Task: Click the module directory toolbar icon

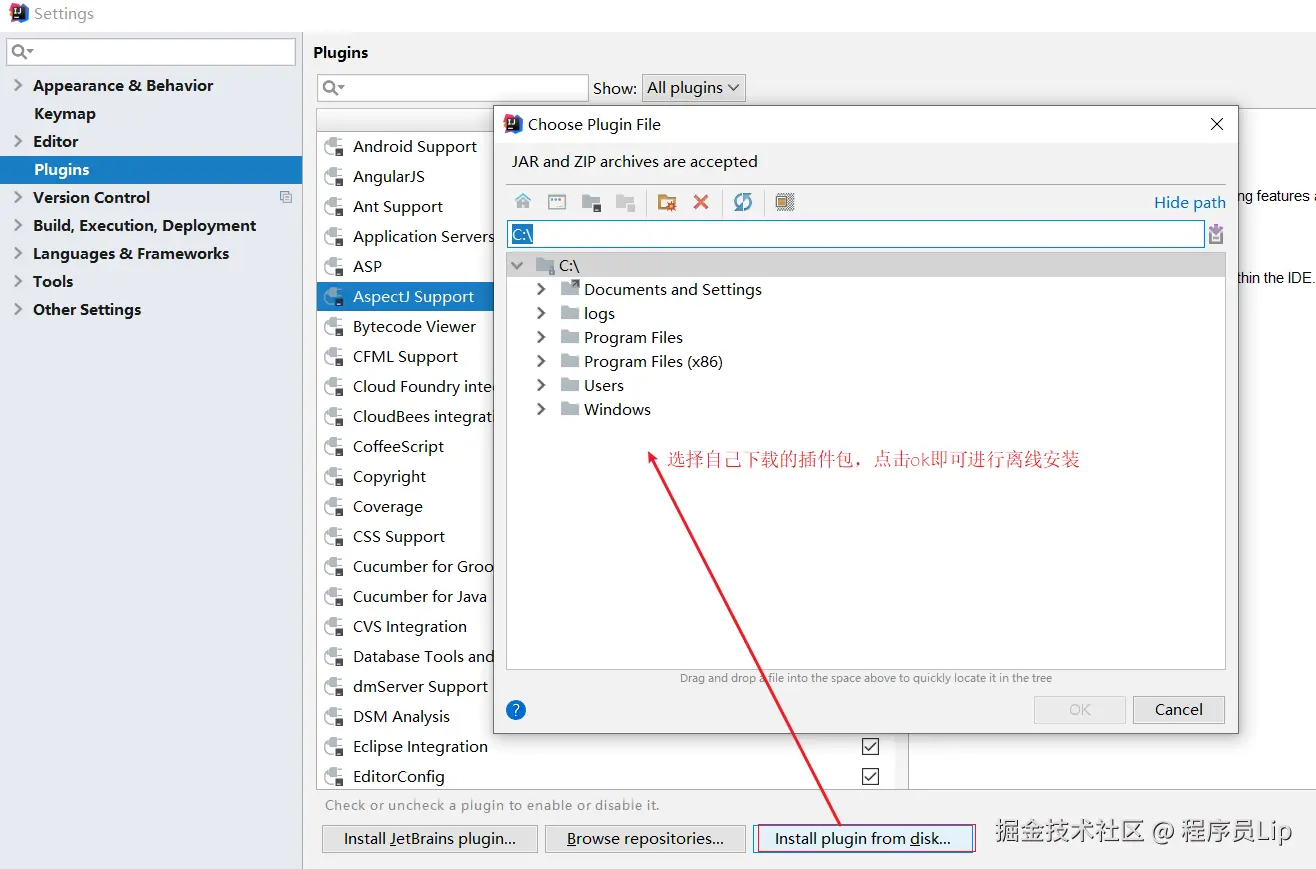Action: [625, 202]
